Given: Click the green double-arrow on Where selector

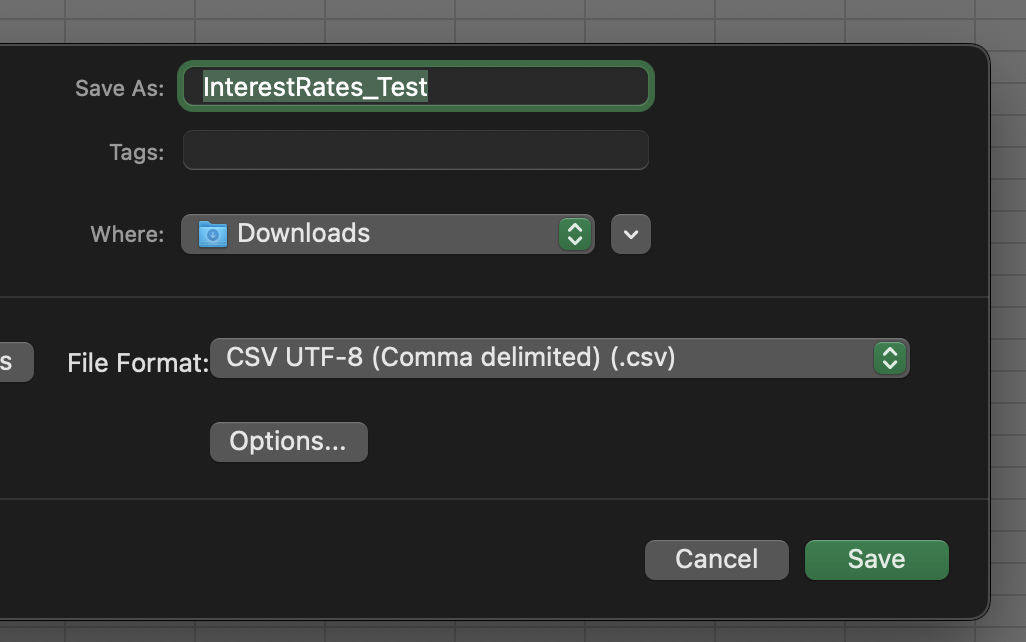Looking at the screenshot, I should (575, 233).
